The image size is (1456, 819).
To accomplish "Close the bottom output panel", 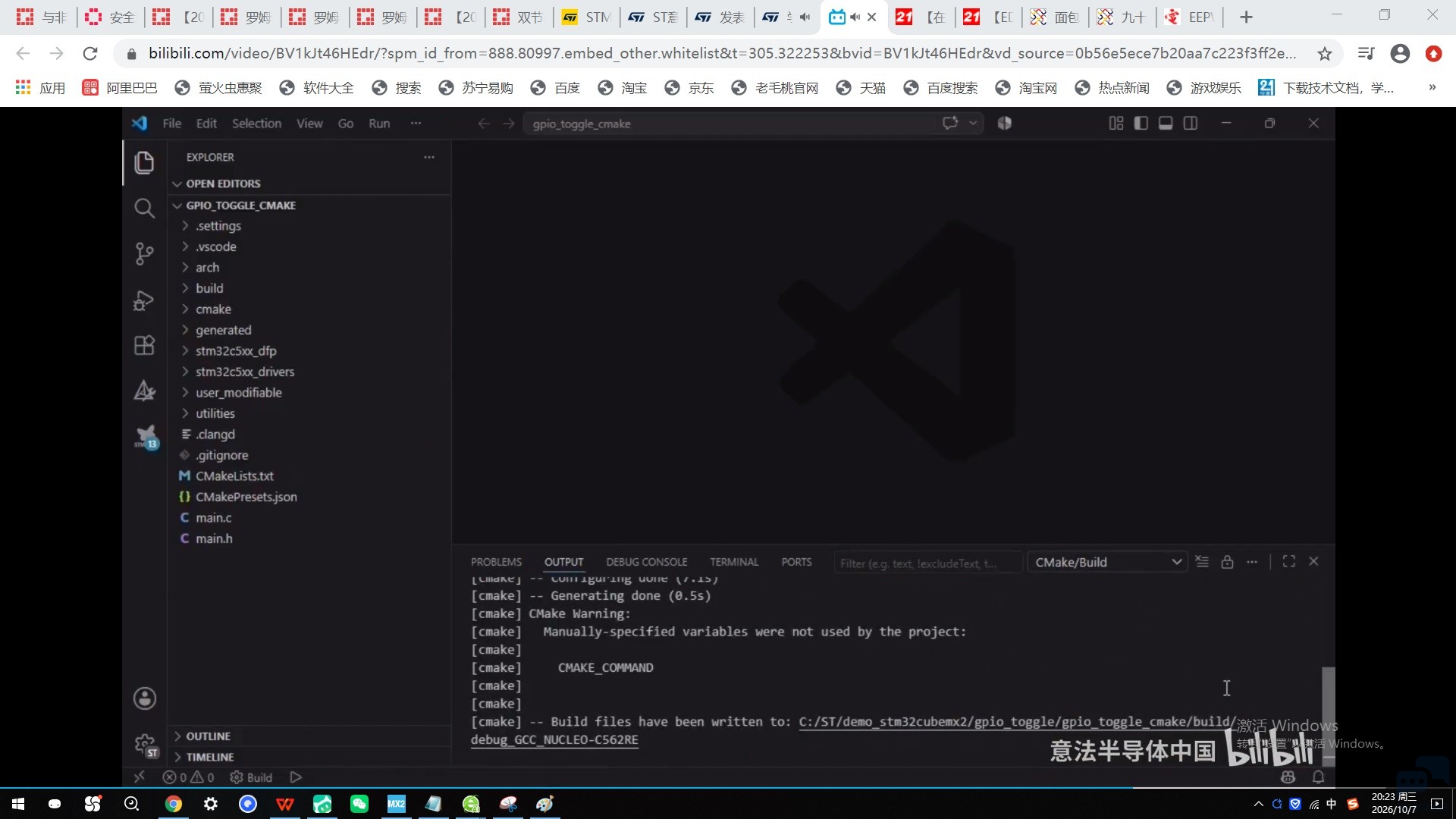I will [x=1313, y=561].
